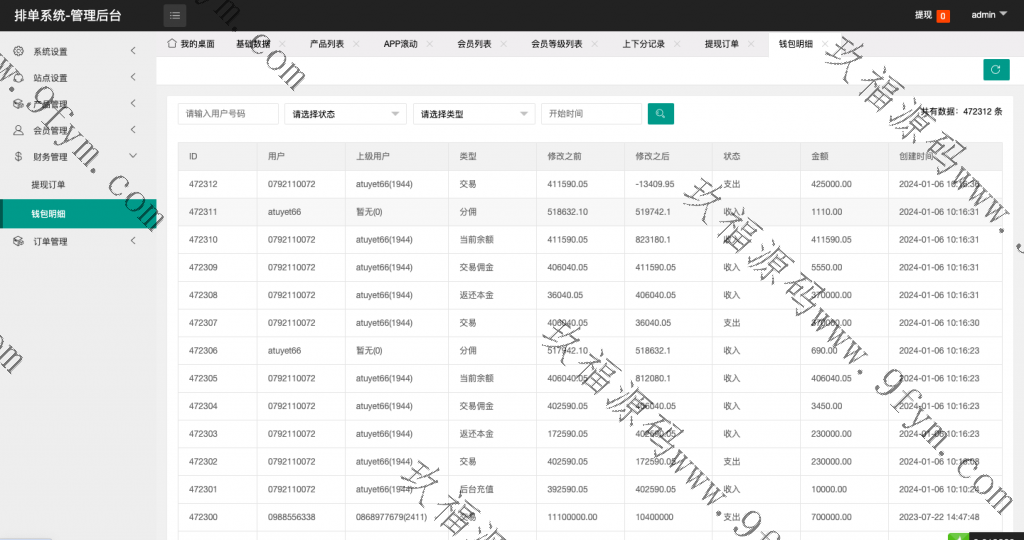Click the 订单管理 box icon
This screenshot has width=1024, height=540.
[x=18, y=241]
